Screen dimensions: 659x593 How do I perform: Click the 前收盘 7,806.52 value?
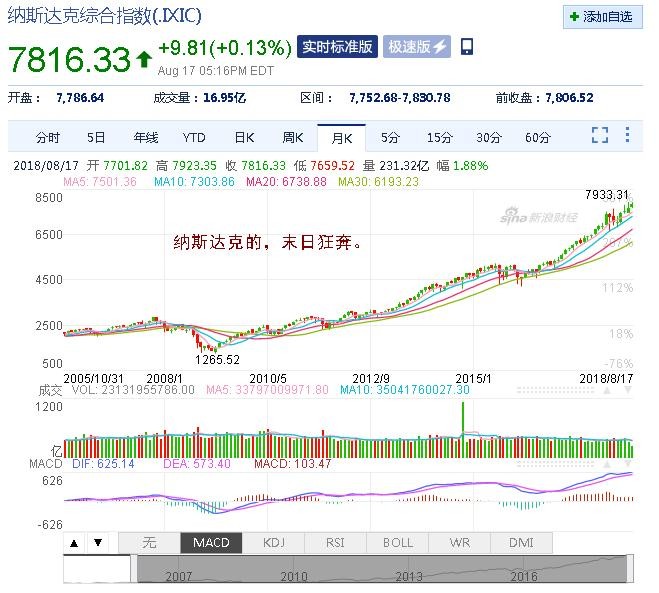tap(569, 98)
